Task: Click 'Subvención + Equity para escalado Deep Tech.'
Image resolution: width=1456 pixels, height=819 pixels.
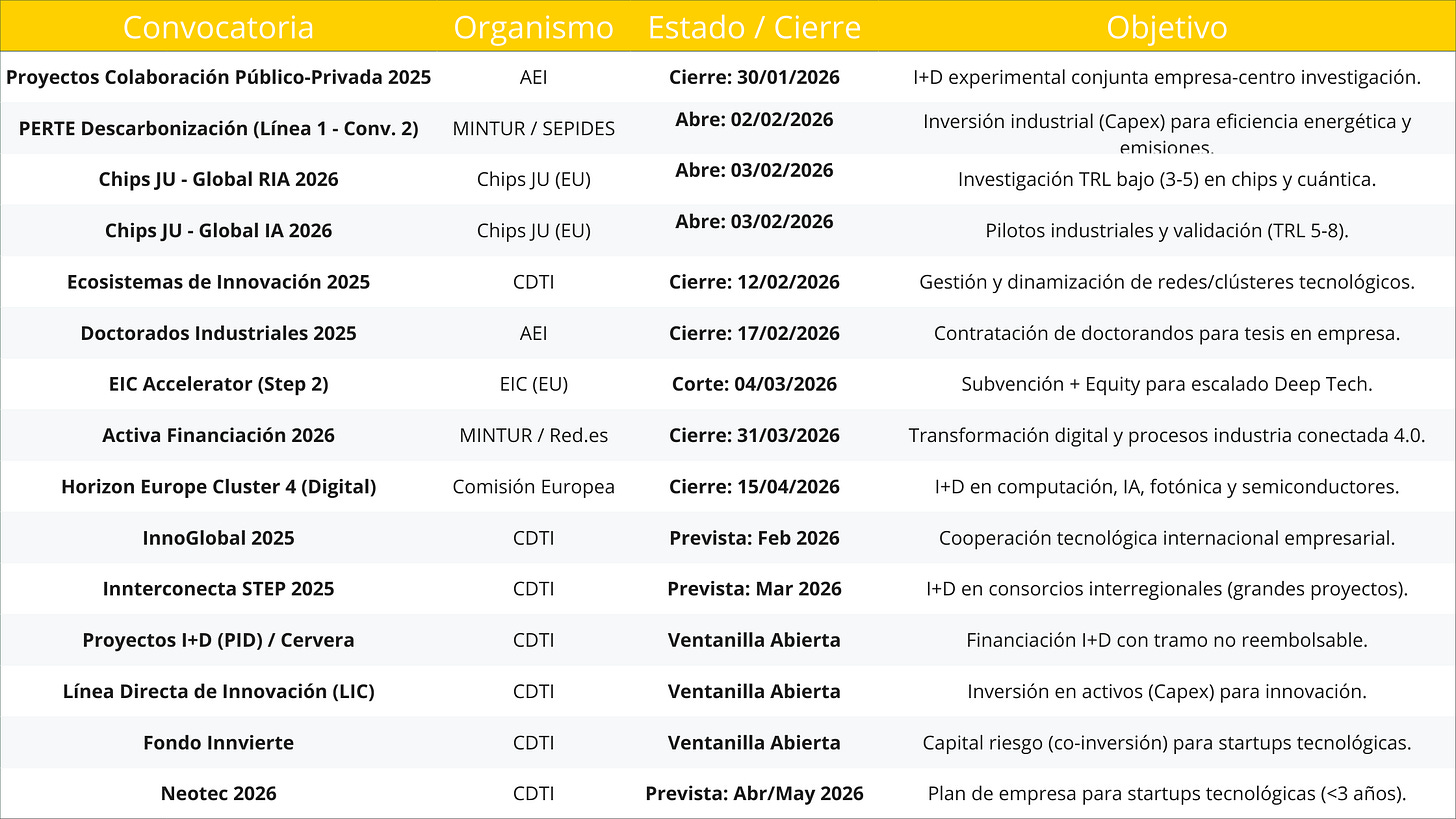Action: pyautogui.click(x=1166, y=385)
